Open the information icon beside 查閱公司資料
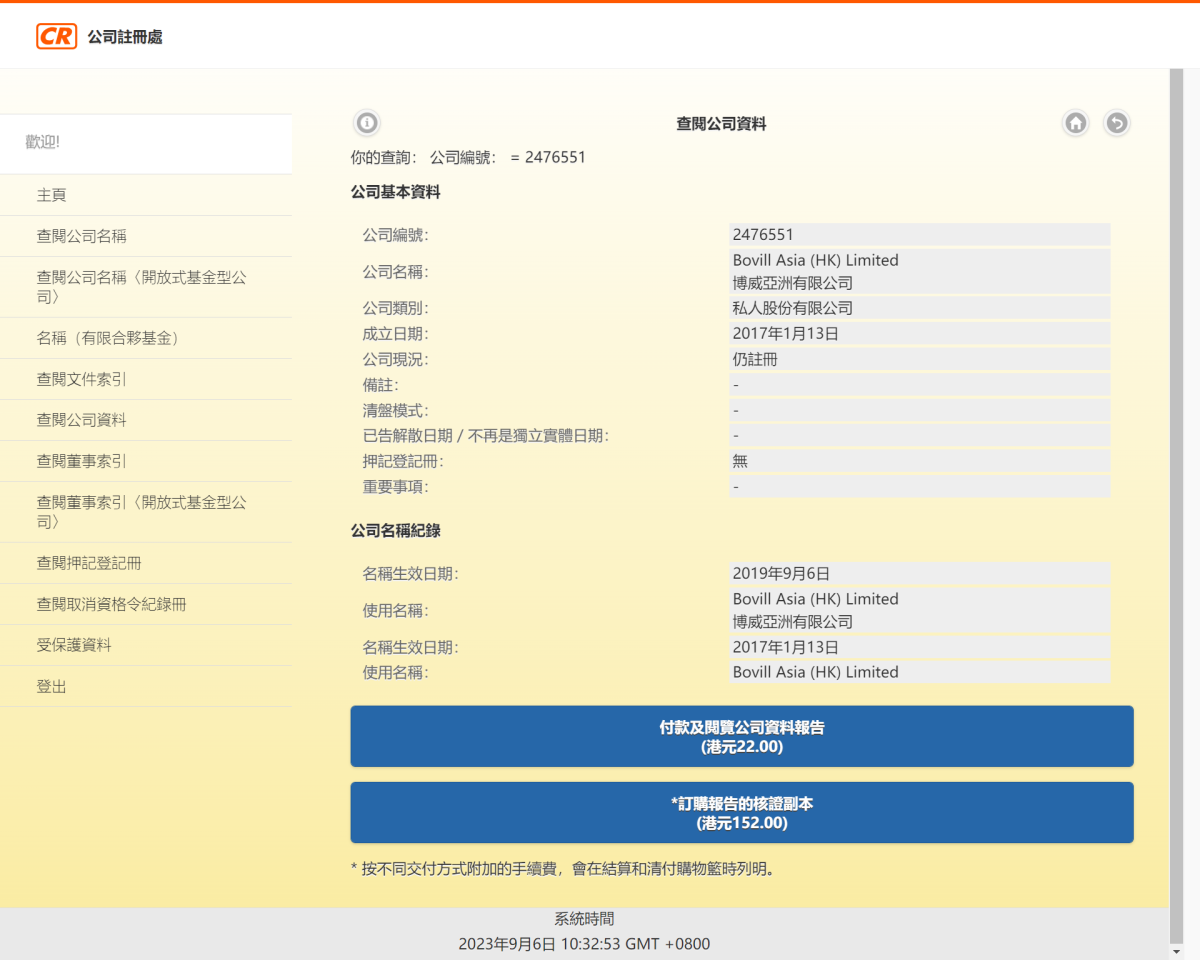The image size is (1200, 960). click(x=366, y=122)
